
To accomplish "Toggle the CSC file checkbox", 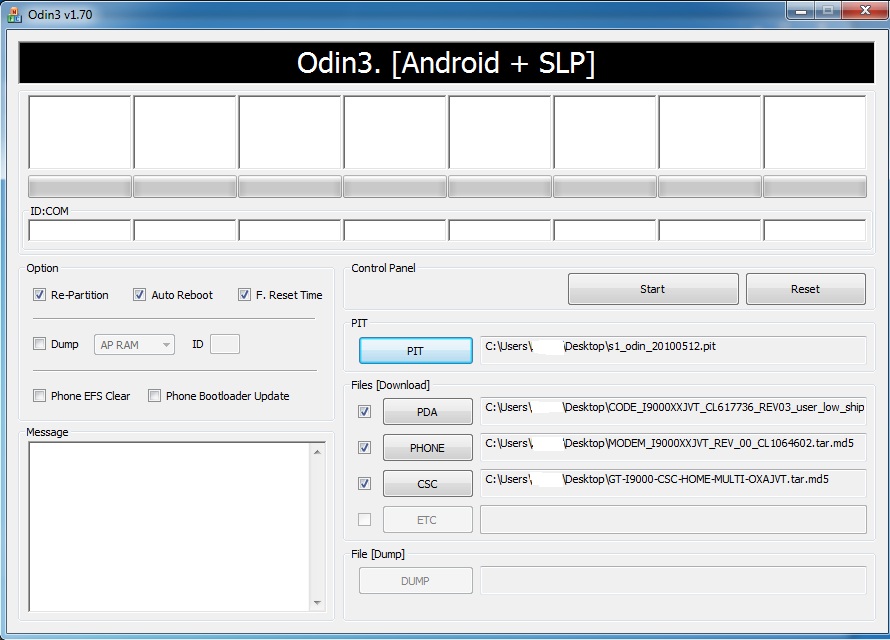I will point(364,483).
